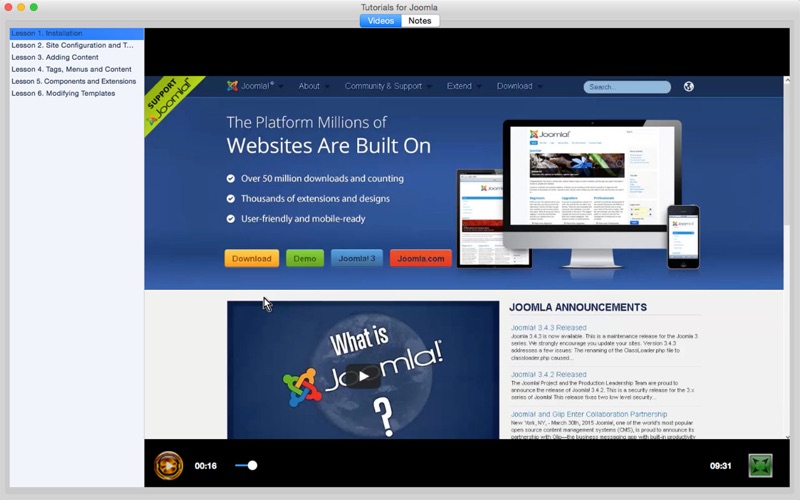Click the Joomla logo inside video thumbnail
Screen dimensions: 800x500
(302, 388)
